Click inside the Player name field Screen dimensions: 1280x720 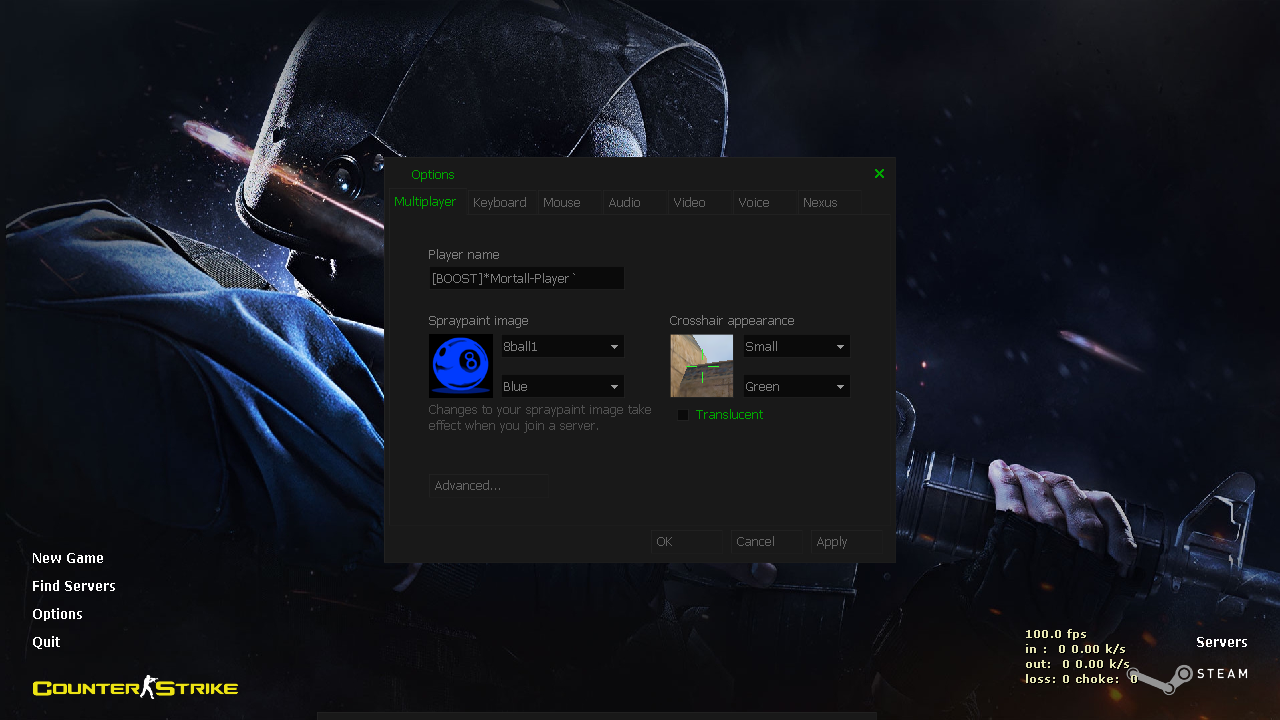coord(526,279)
